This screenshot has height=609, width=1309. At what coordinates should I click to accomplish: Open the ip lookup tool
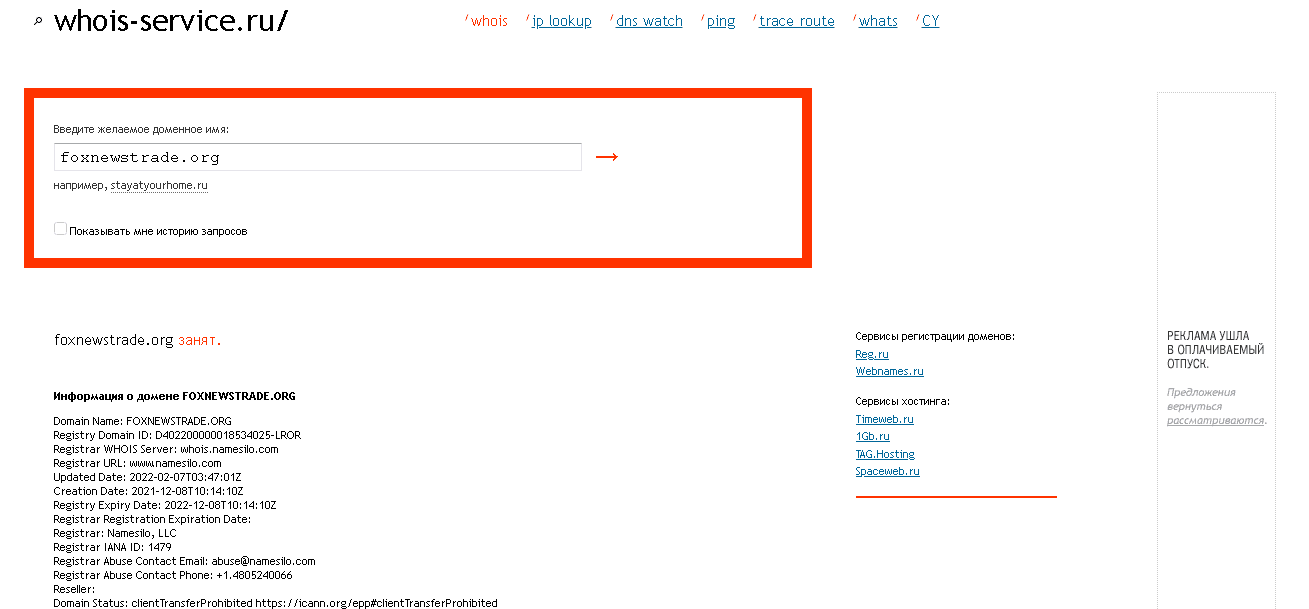click(x=561, y=21)
